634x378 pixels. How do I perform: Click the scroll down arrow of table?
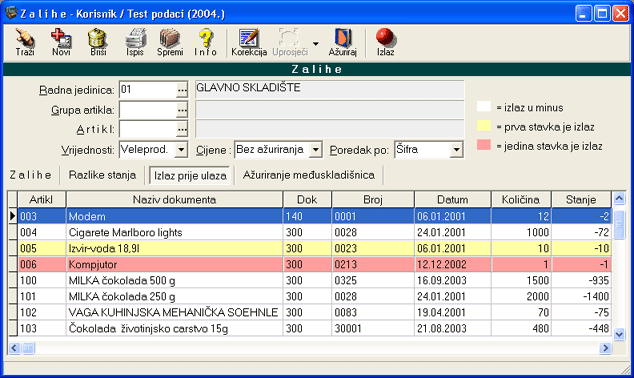(x=619, y=334)
